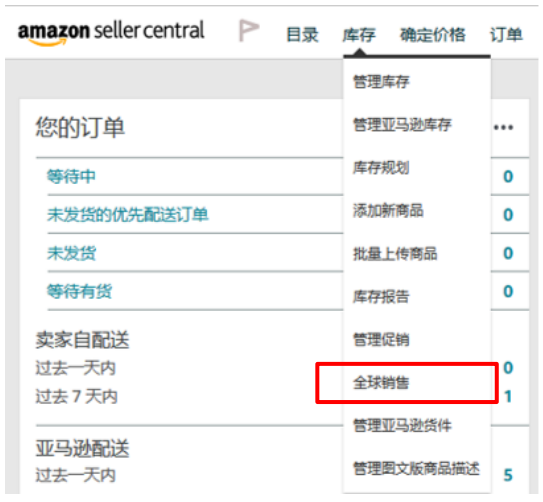This screenshot has width=543, height=502.
Task: Select 库存规划 menu entry
Action: pyautogui.click(x=381, y=168)
